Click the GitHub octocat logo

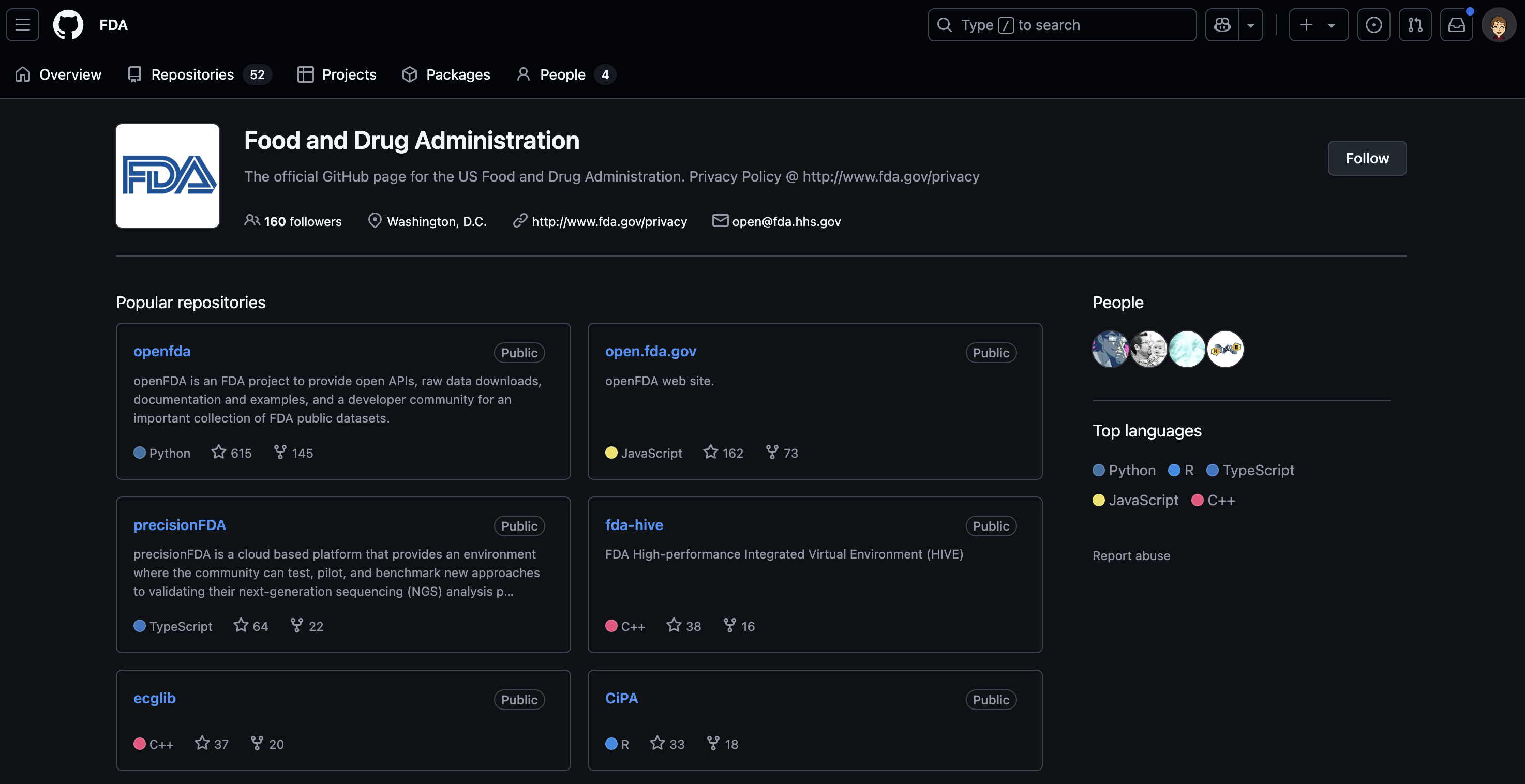[x=68, y=25]
